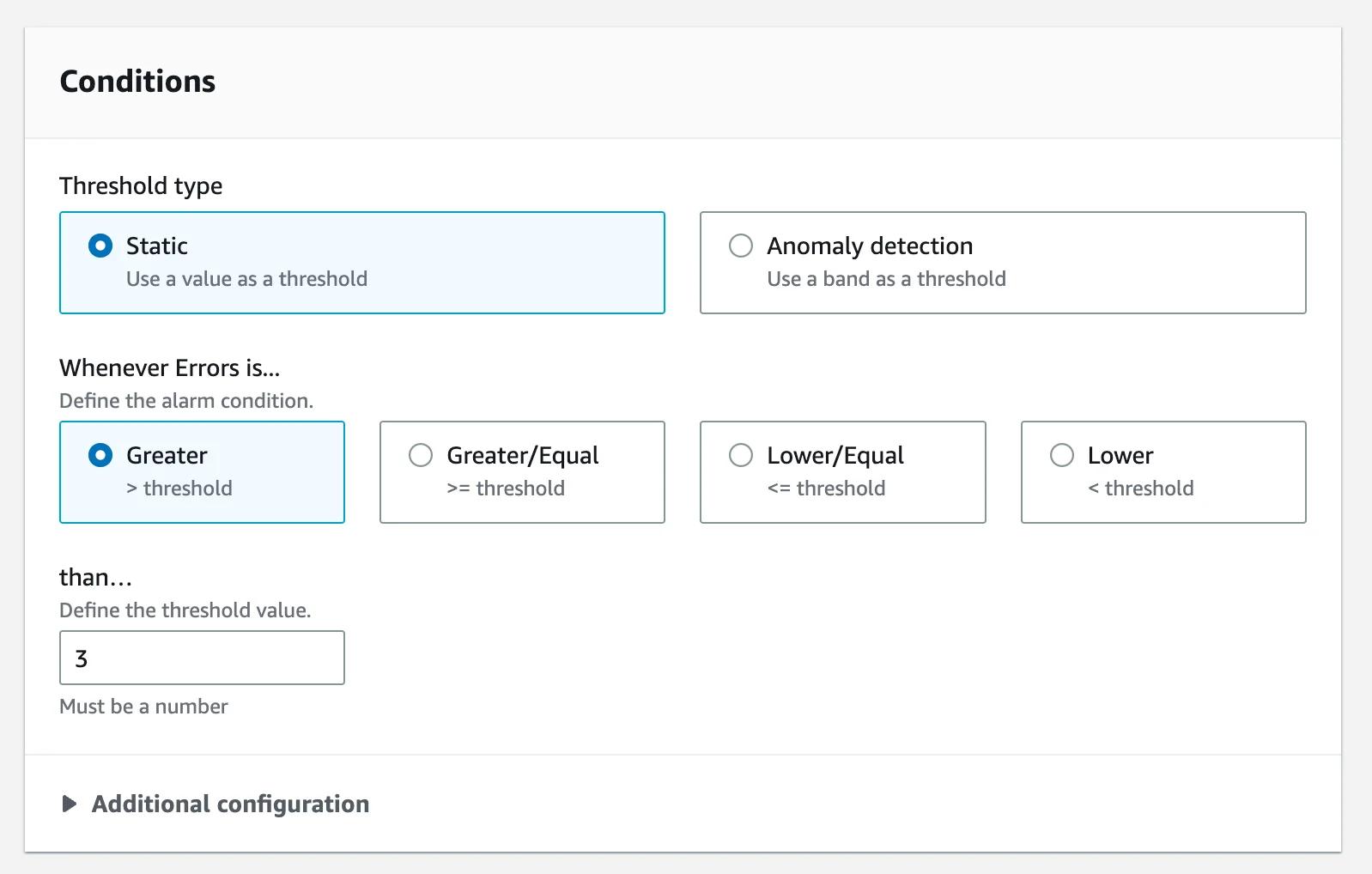
Task: Click the Additional configuration label text
Action: 230,804
